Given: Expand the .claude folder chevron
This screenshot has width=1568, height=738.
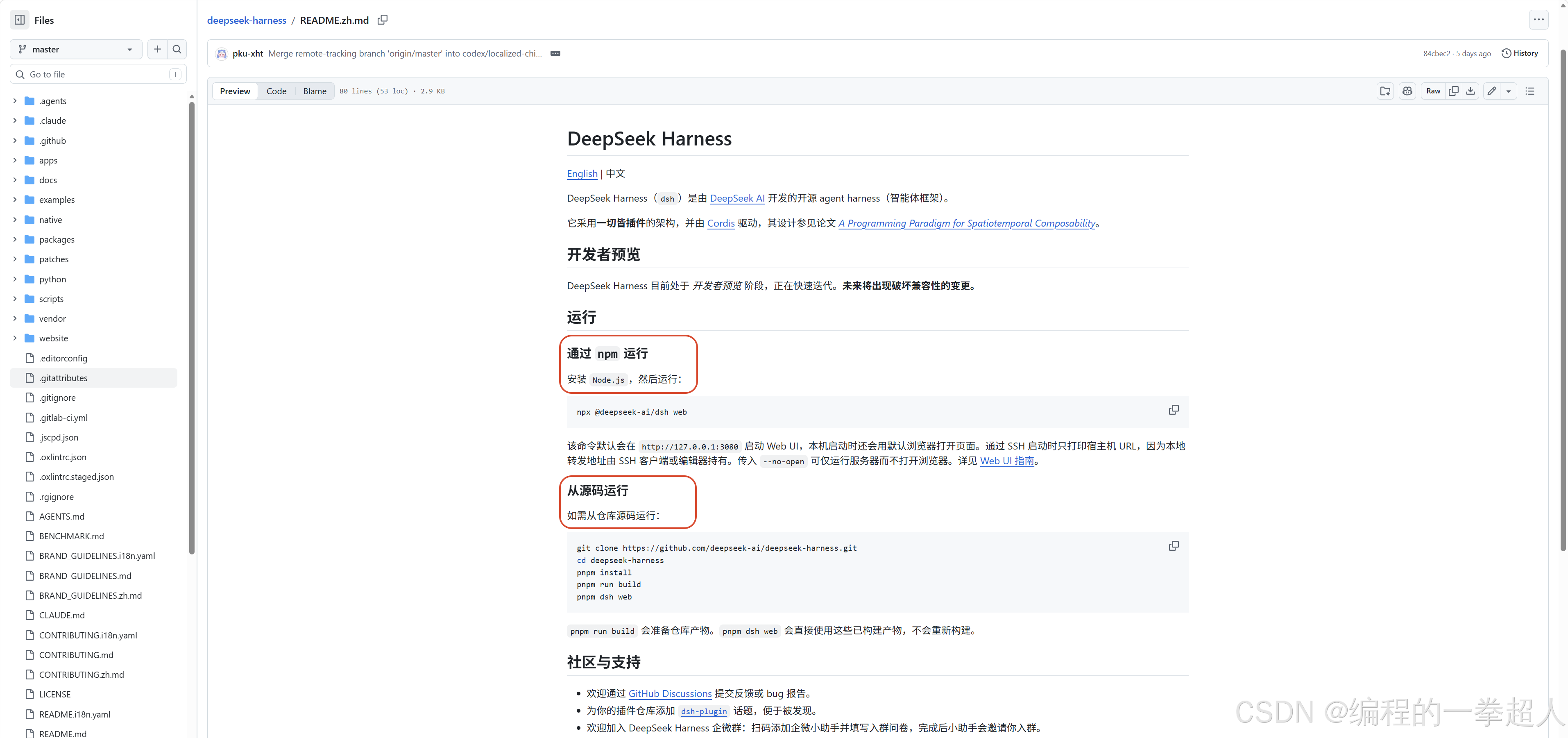Looking at the screenshot, I should pos(15,120).
